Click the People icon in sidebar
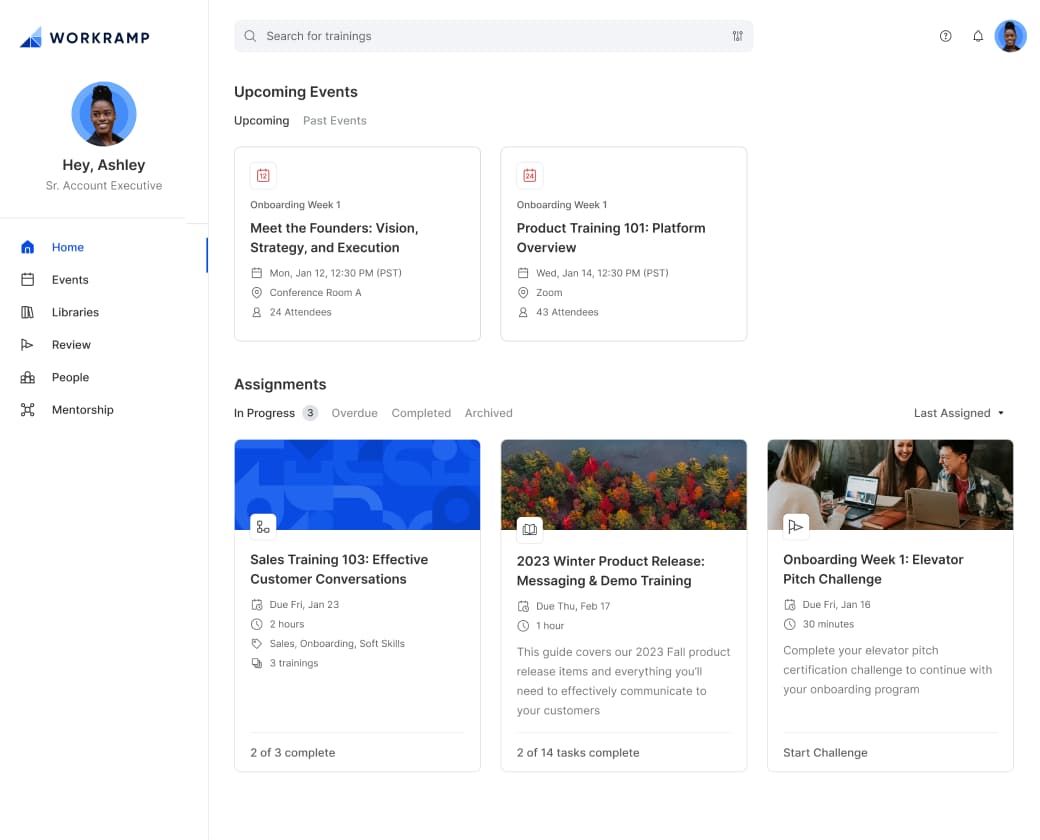Viewport: 1040px width, 840px height. [28, 377]
